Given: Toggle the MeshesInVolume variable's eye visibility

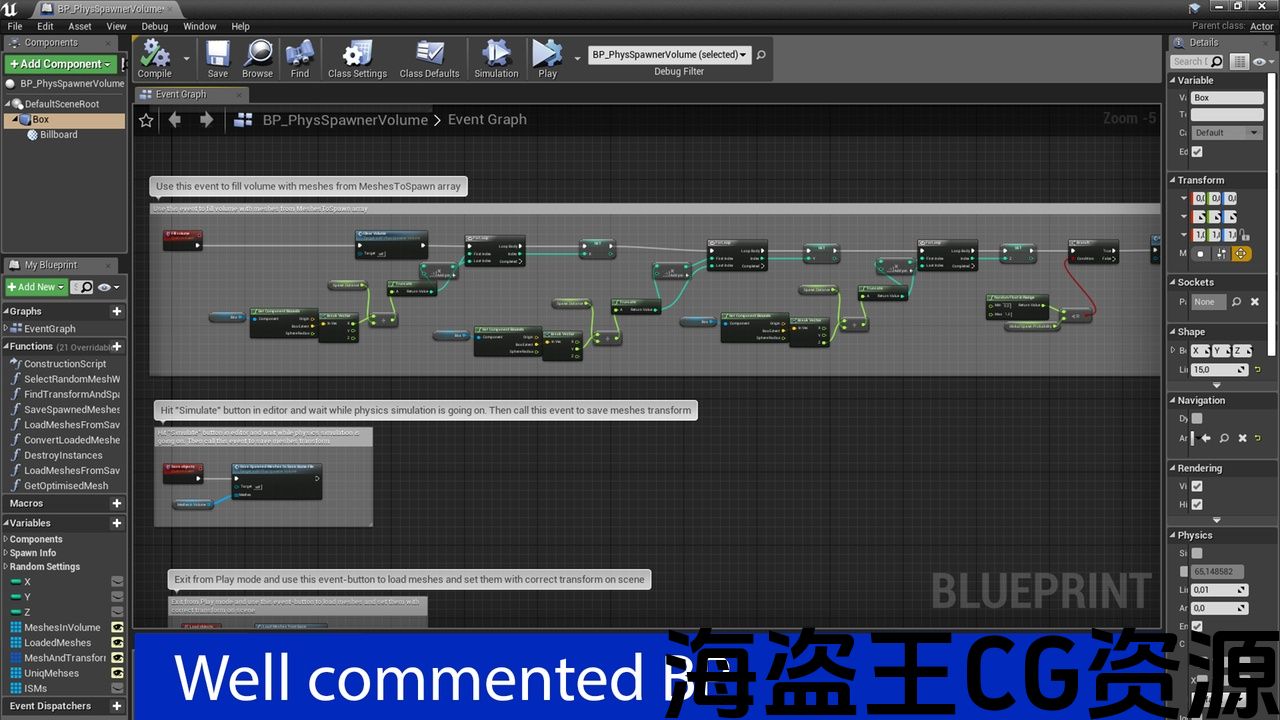Looking at the screenshot, I should (117, 628).
